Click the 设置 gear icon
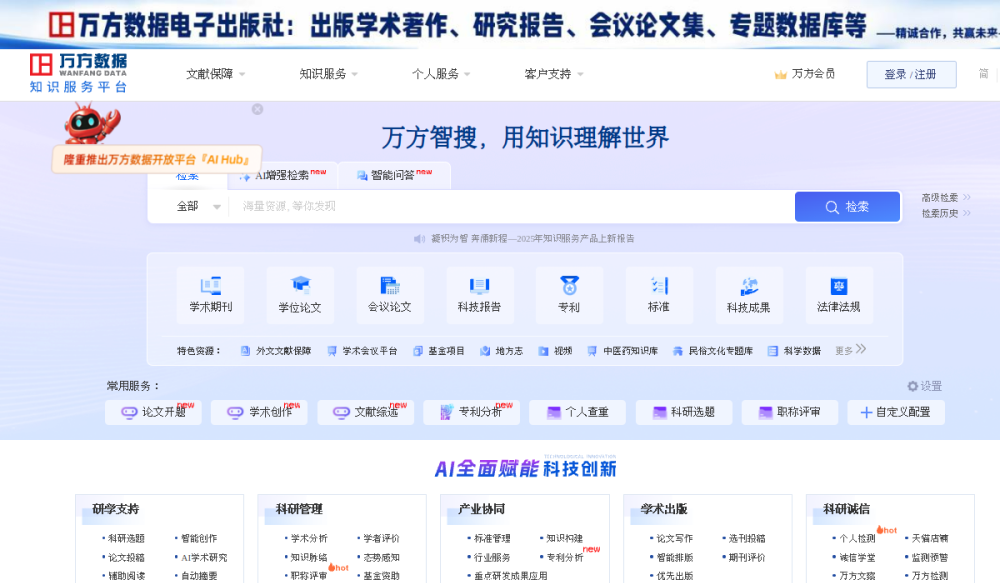Image resolution: width=1000 pixels, height=583 pixels. 913,386
